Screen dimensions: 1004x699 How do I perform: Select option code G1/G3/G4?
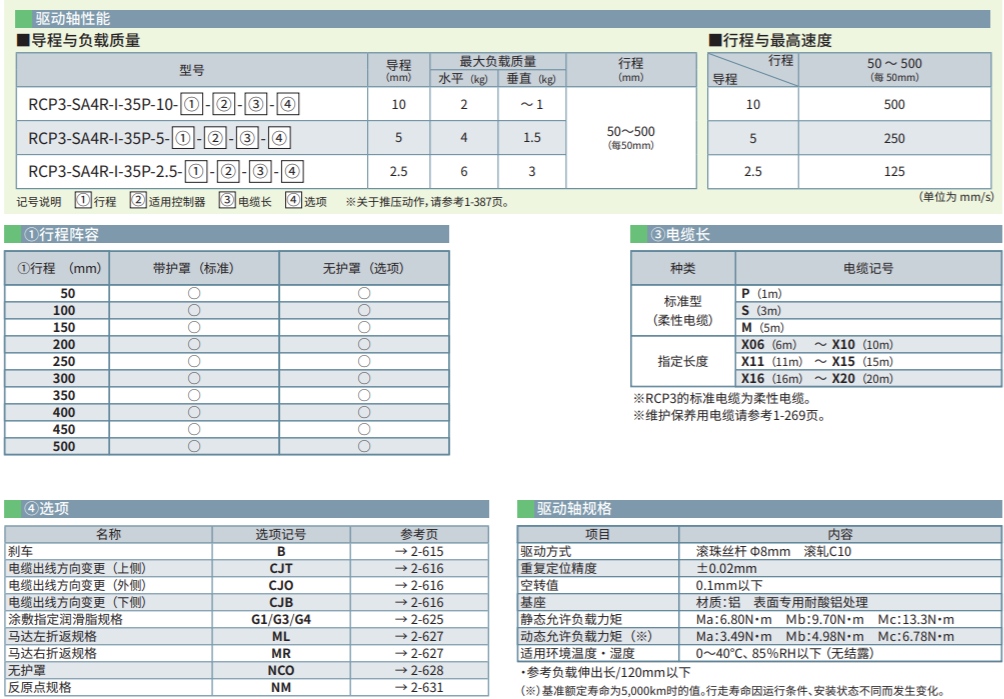point(280,620)
